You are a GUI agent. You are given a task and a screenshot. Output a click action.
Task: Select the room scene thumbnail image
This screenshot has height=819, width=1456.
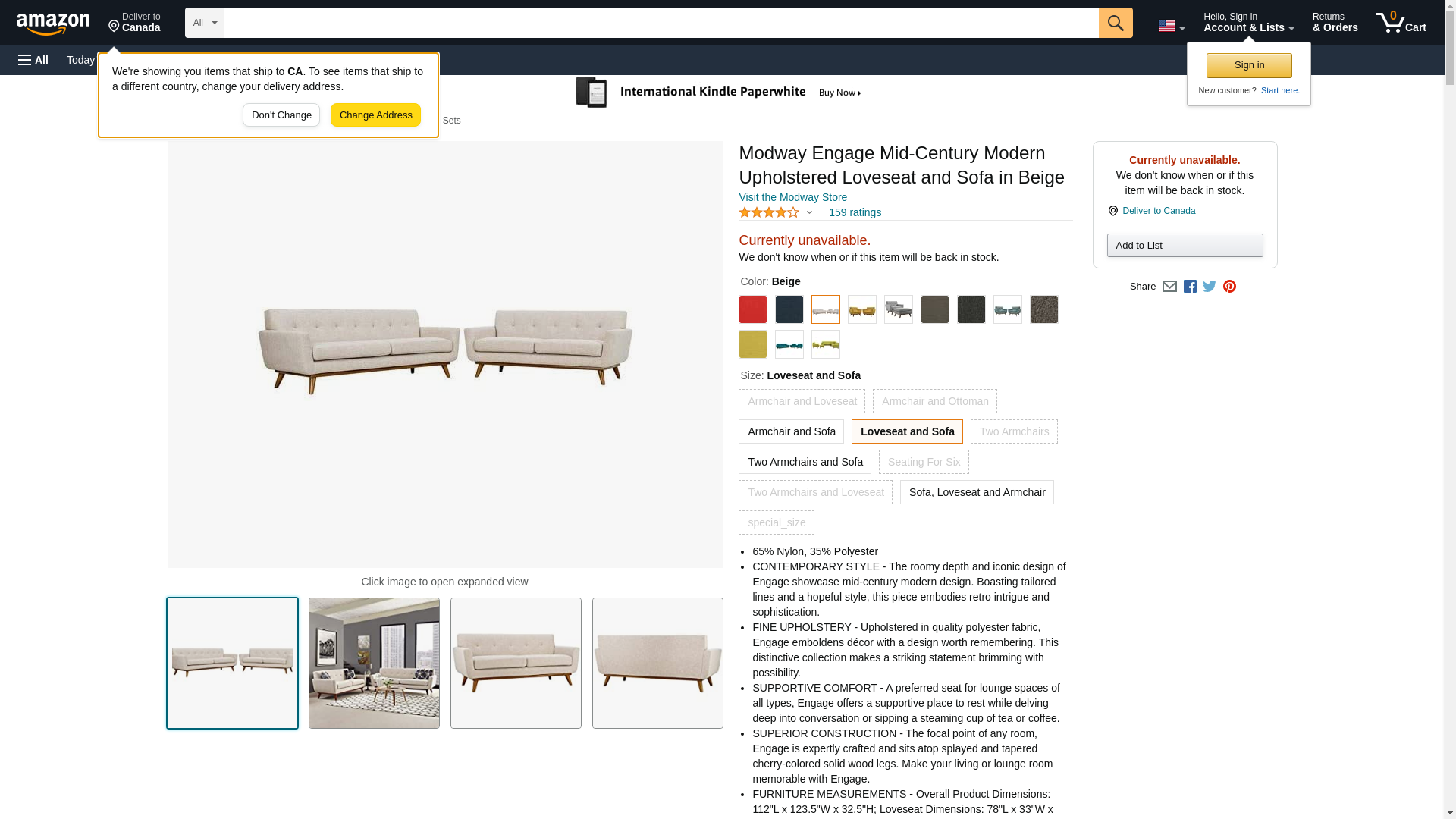(374, 664)
